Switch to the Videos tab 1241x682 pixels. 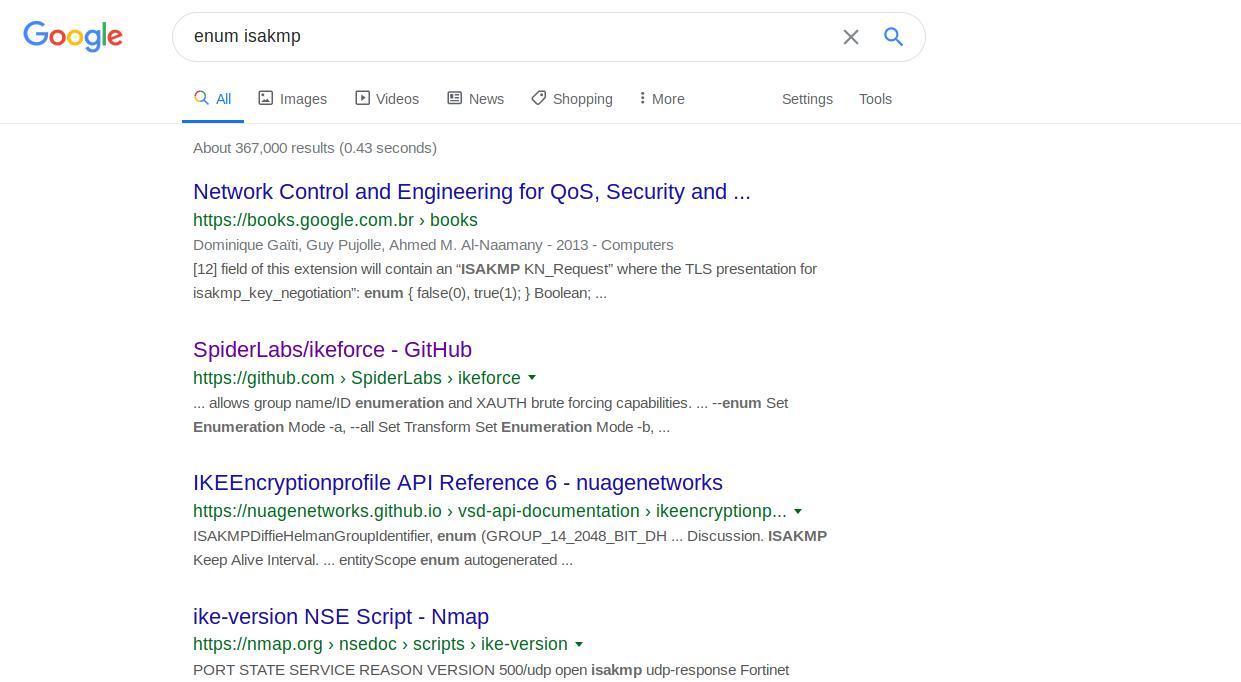tap(387, 99)
